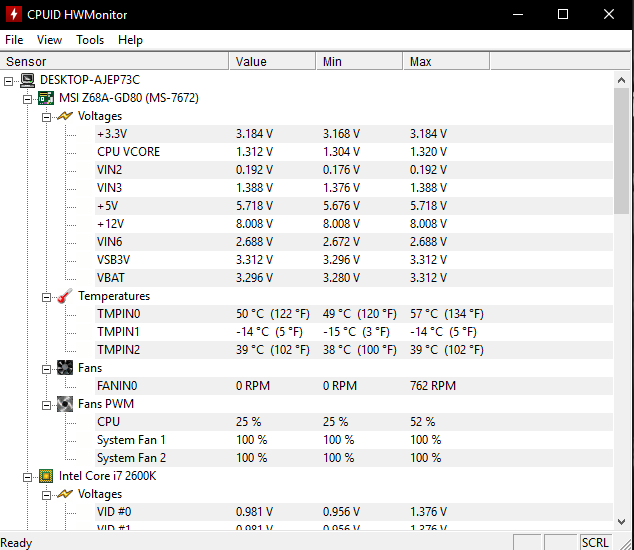
Task: Click the Temperatures thermometer icon
Action: 65,296
